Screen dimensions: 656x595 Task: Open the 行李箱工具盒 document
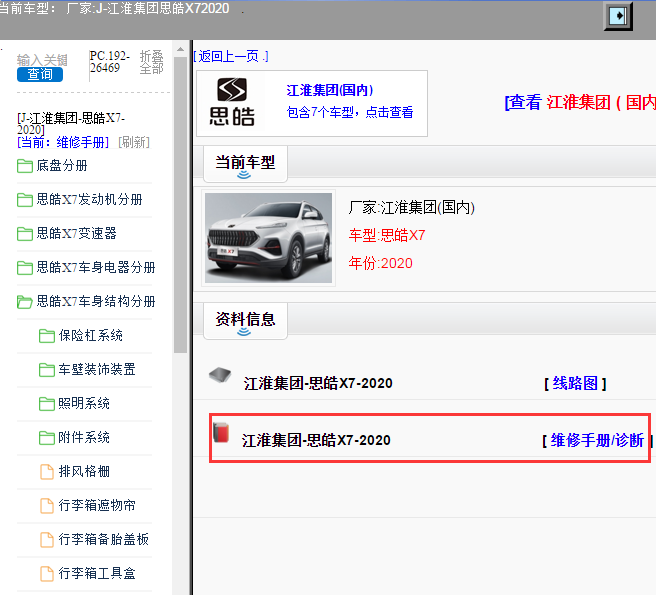pyautogui.click(x=97, y=573)
